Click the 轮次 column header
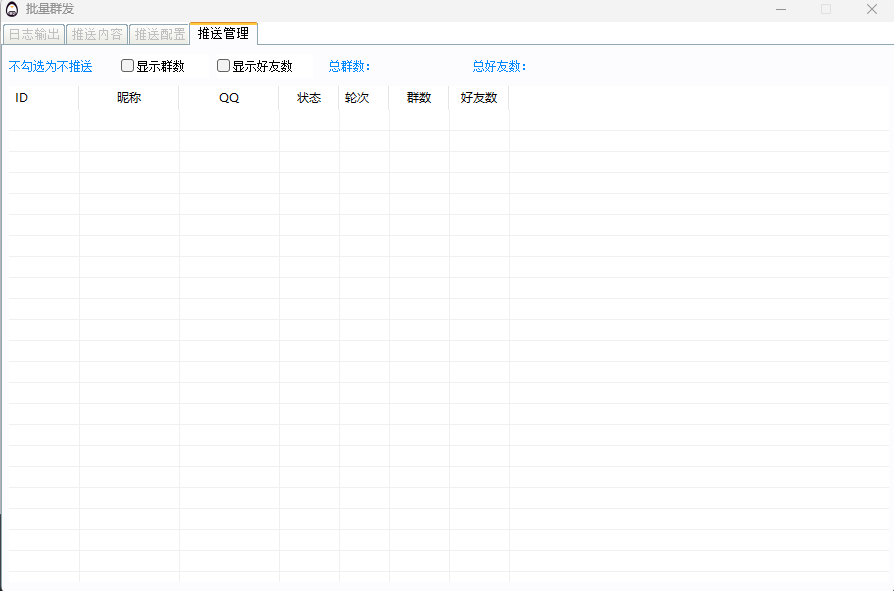 (357, 98)
